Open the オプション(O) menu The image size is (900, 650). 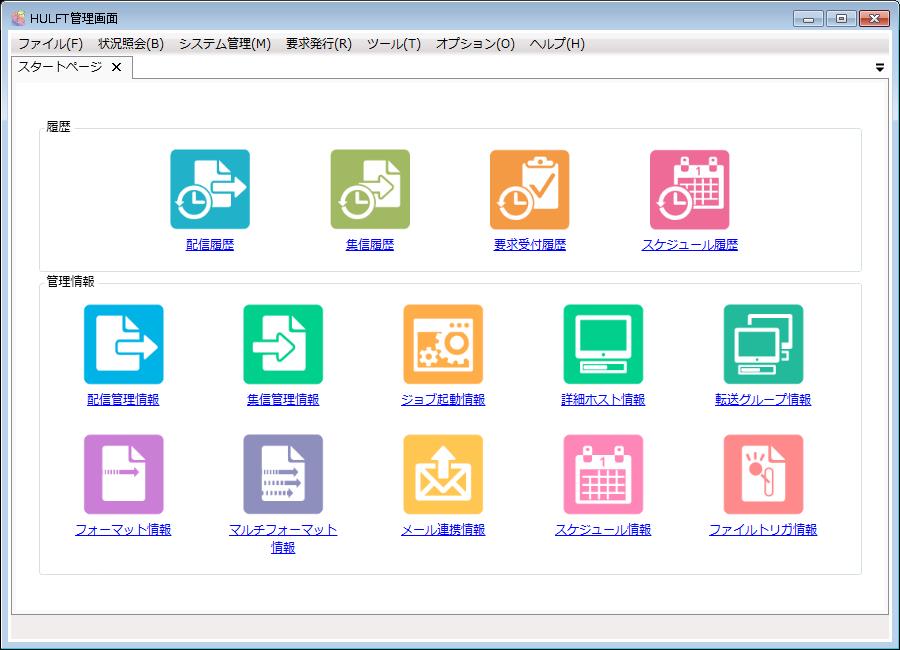[475, 44]
